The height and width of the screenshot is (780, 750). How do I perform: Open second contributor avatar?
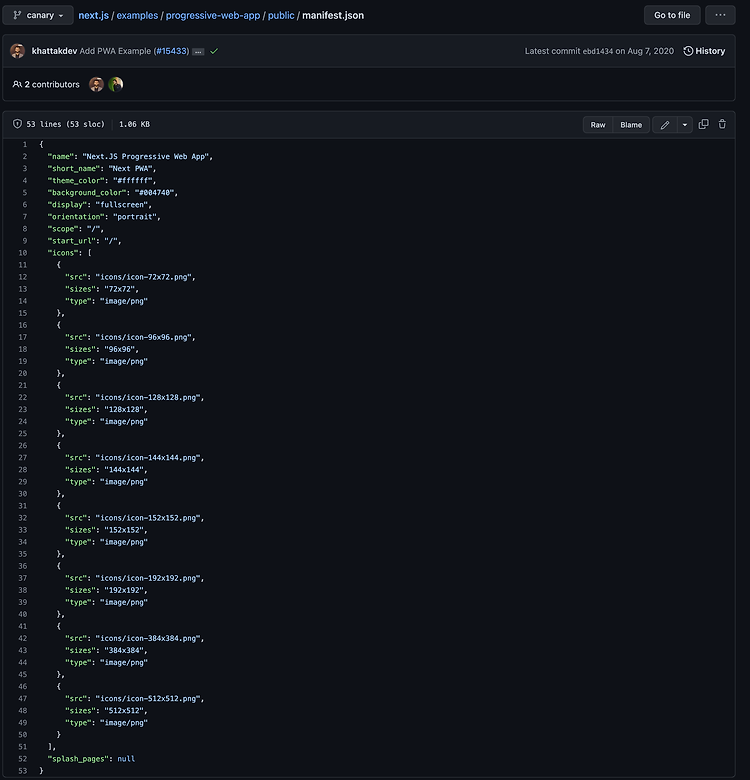pyautogui.click(x=116, y=85)
